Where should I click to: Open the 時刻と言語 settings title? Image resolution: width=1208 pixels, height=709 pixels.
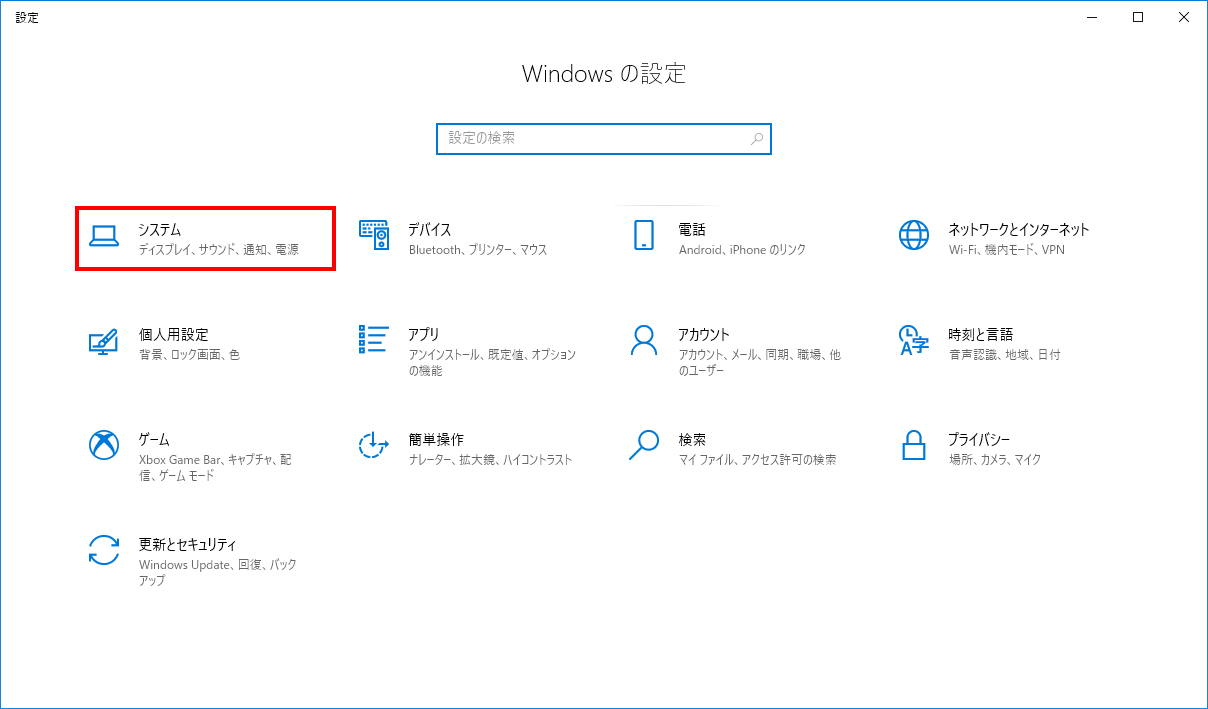pyautogui.click(x=981, y=334)
